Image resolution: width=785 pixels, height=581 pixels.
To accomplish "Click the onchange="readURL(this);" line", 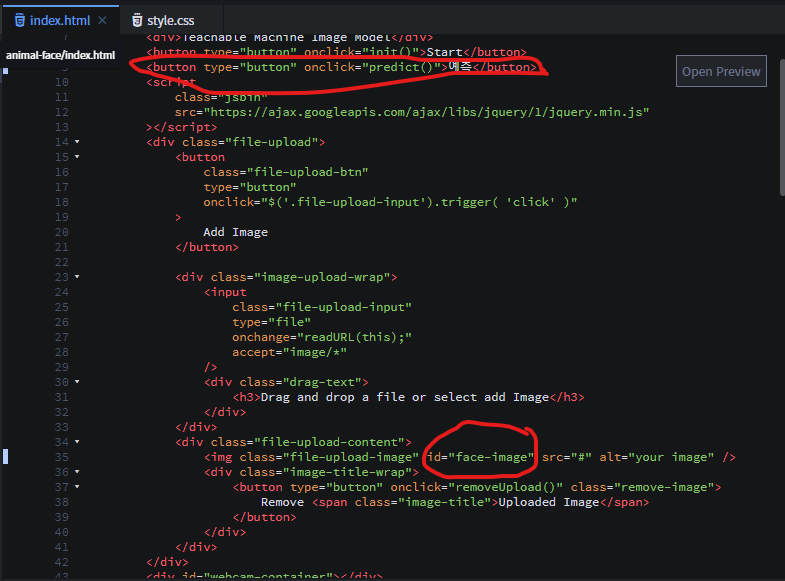I will (322, 337).
